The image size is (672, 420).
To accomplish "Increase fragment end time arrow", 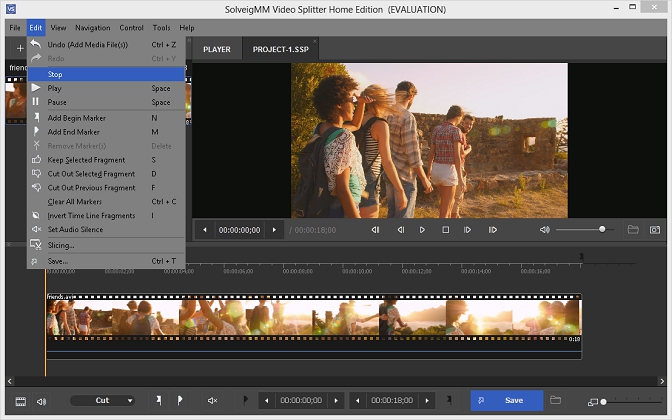I will 427,401.
